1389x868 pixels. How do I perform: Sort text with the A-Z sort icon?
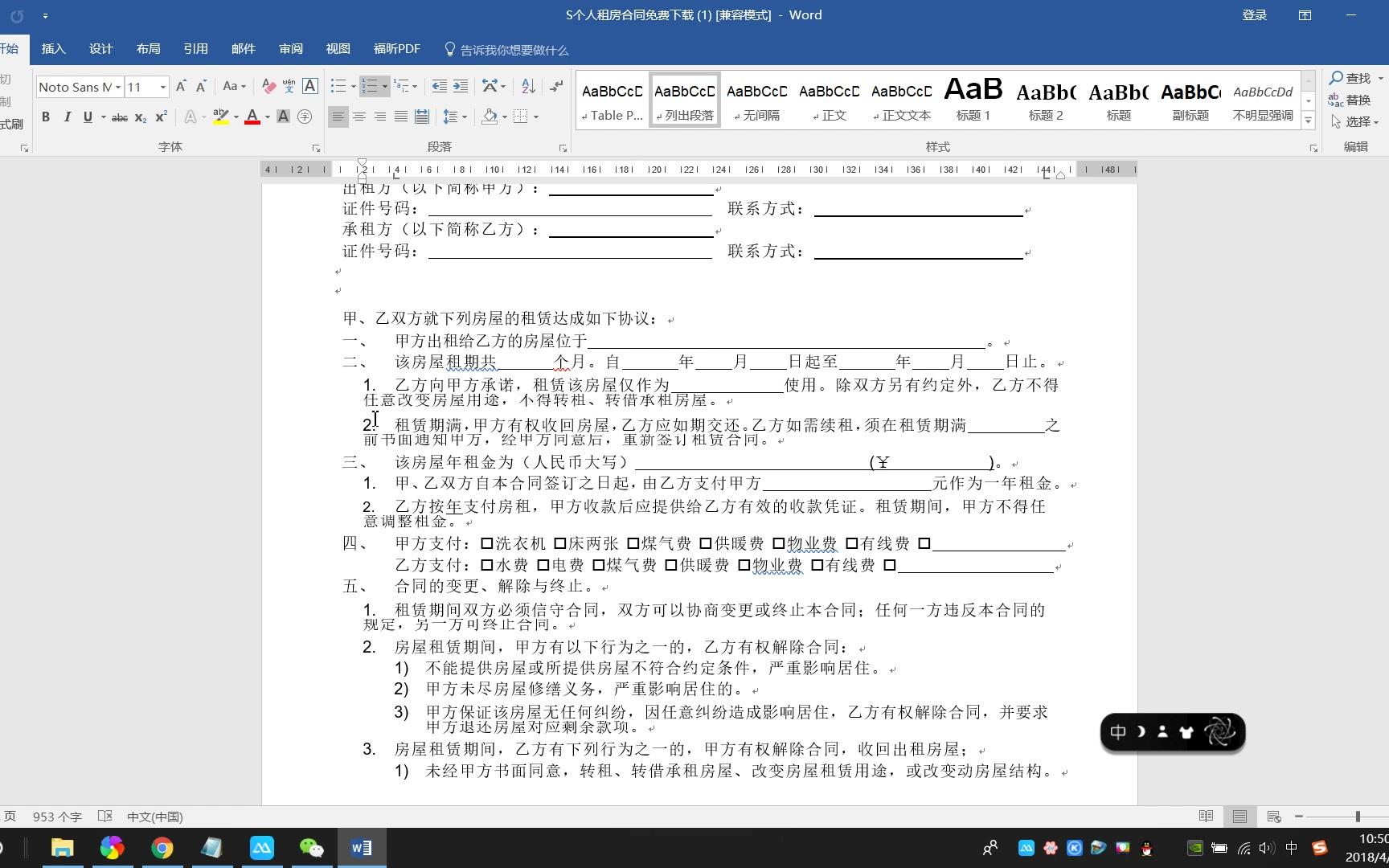point(528,86)
